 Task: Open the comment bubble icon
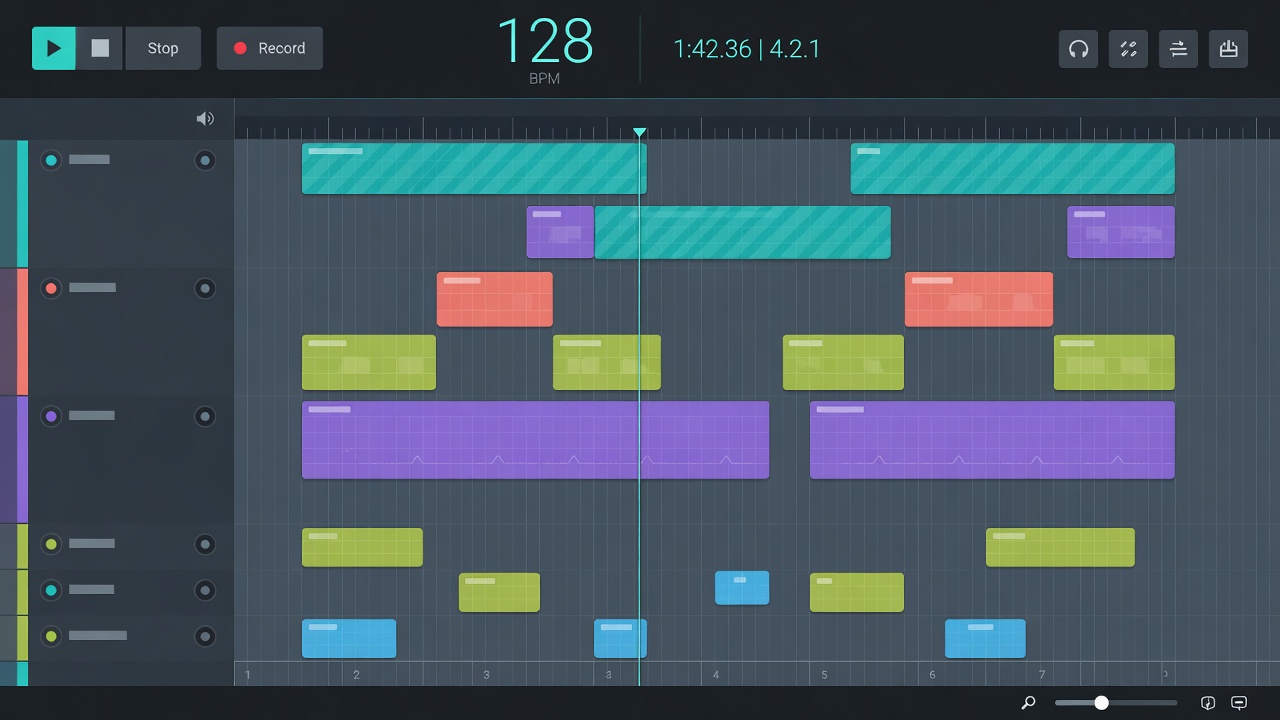(x=1239, y=703)
